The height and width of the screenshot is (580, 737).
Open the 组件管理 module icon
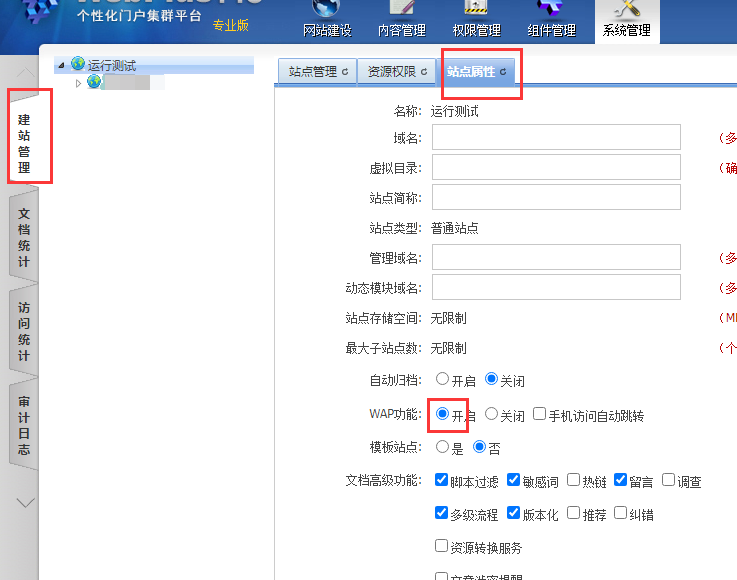point(551,8)
